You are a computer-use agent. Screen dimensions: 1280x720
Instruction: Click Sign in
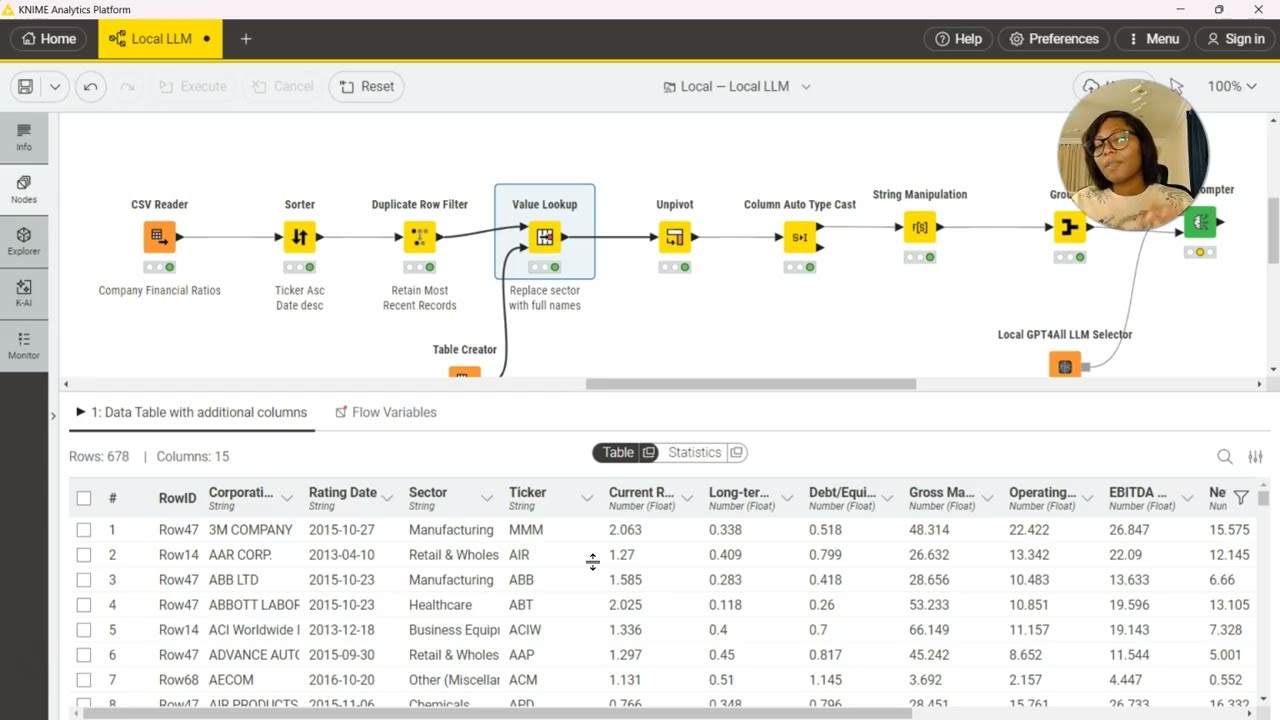1236,39
